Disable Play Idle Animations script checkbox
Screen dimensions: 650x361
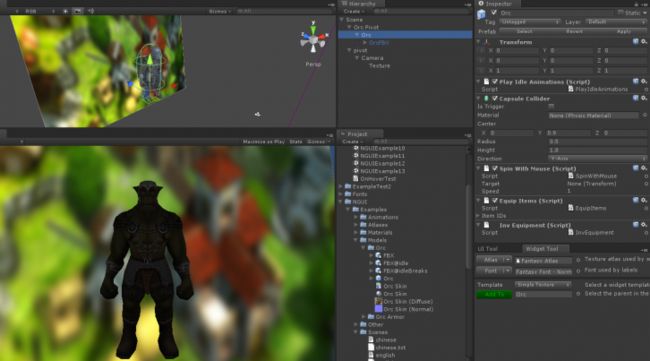(x=495, y=82)
